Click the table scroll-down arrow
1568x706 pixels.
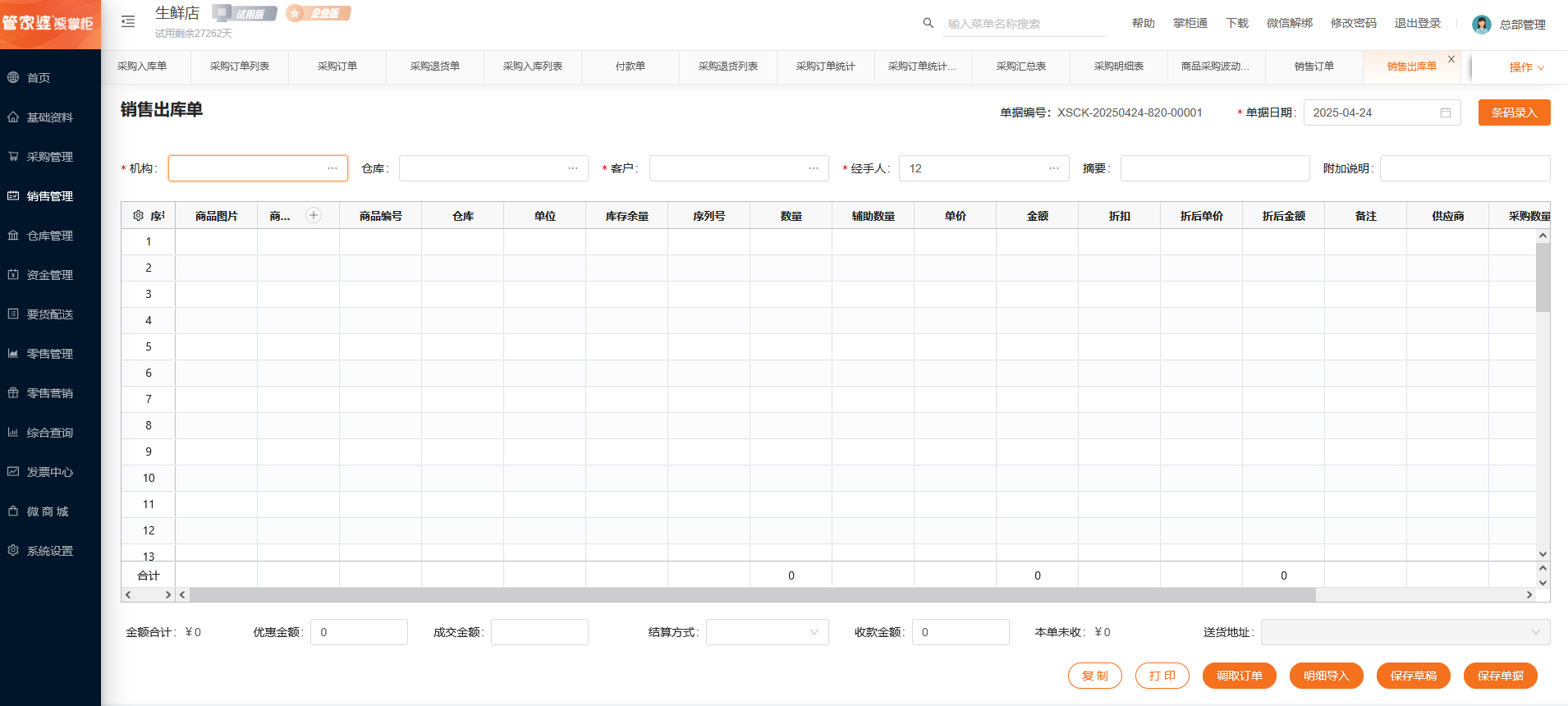click(1543, 554)
